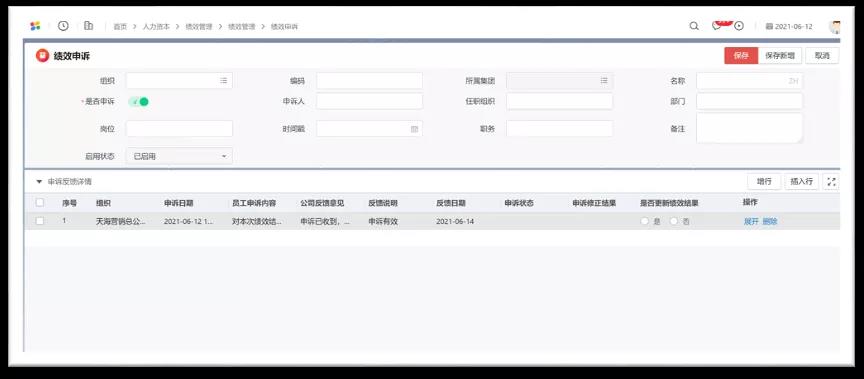
Task: Click the 插入行 button
Action: pyautogui.click(x=802, y=181)
